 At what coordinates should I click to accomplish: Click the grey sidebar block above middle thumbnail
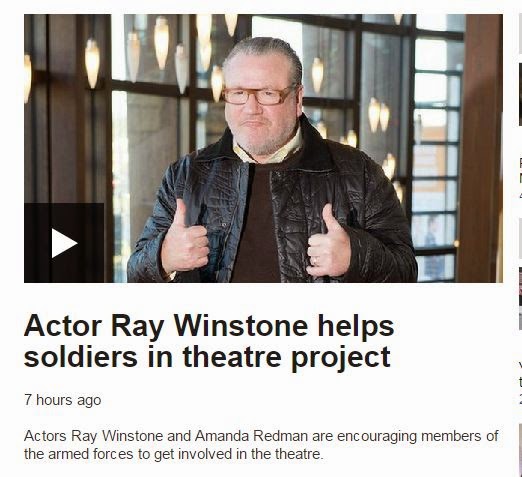pyautogui.click(x=520, y=238)
